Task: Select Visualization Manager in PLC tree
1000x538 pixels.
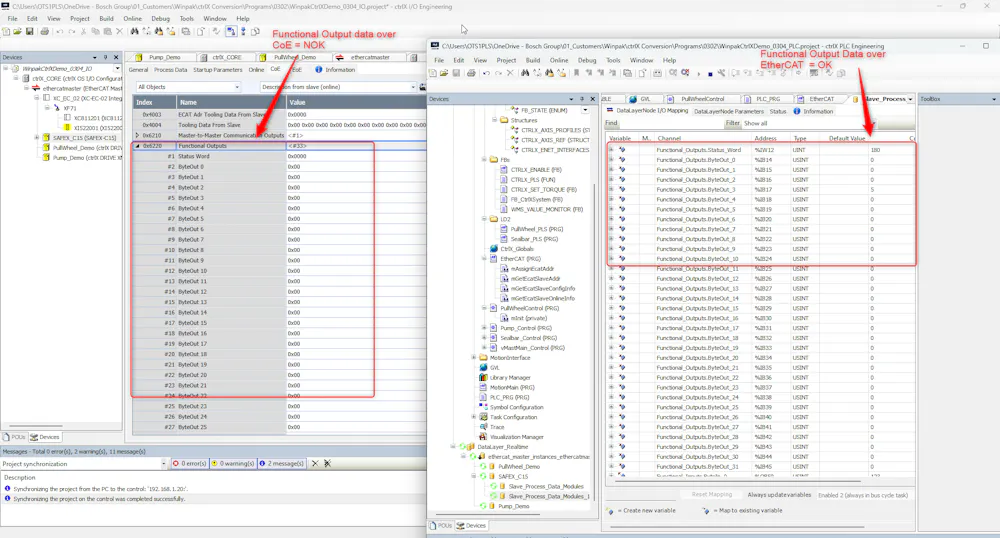Action: 517,437
